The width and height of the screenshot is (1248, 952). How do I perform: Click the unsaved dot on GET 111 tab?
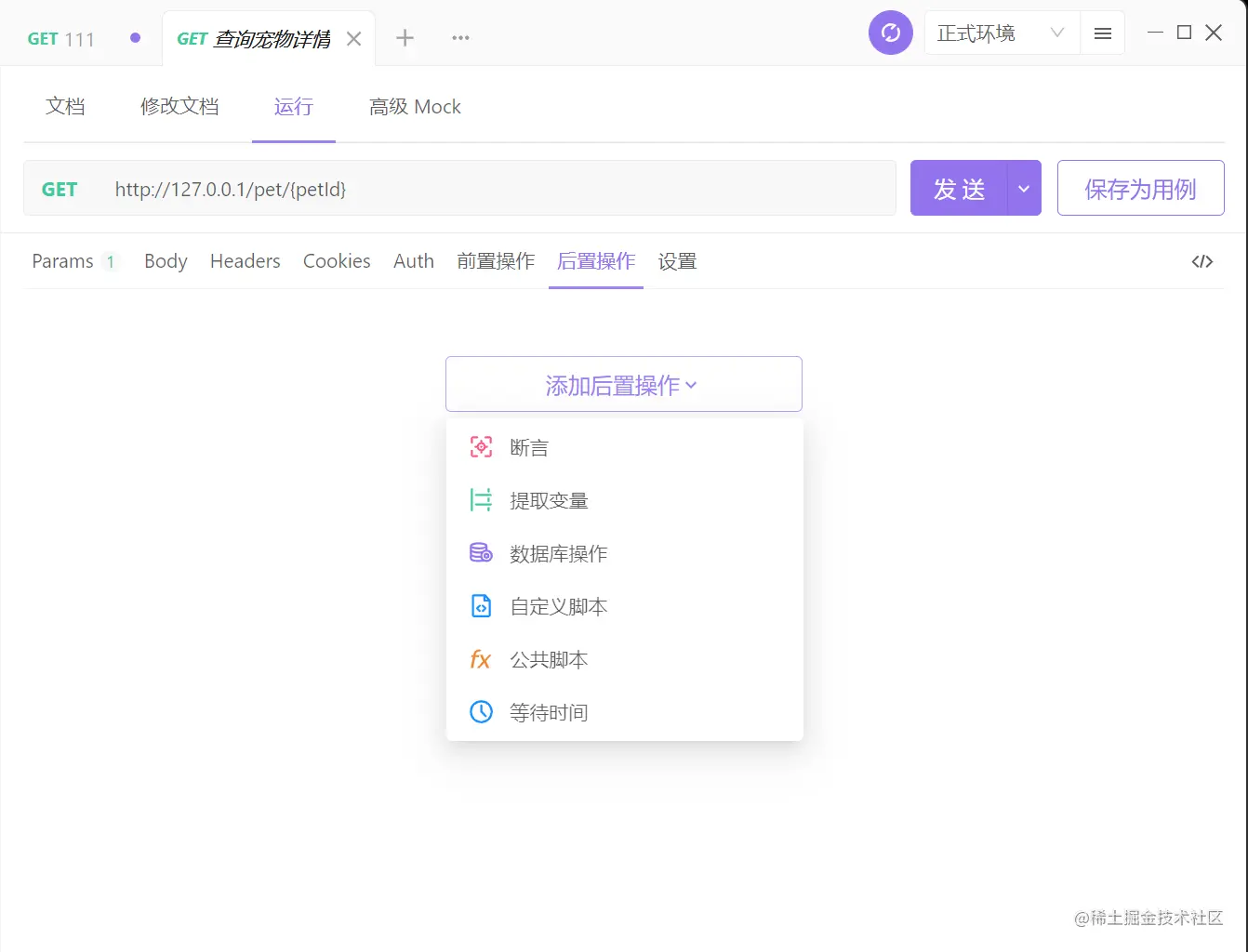tap(136, 38)
